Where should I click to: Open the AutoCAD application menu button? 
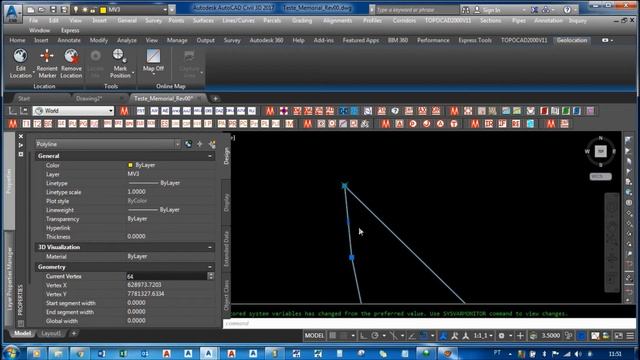pyautogui.click(x=12, y=12)
